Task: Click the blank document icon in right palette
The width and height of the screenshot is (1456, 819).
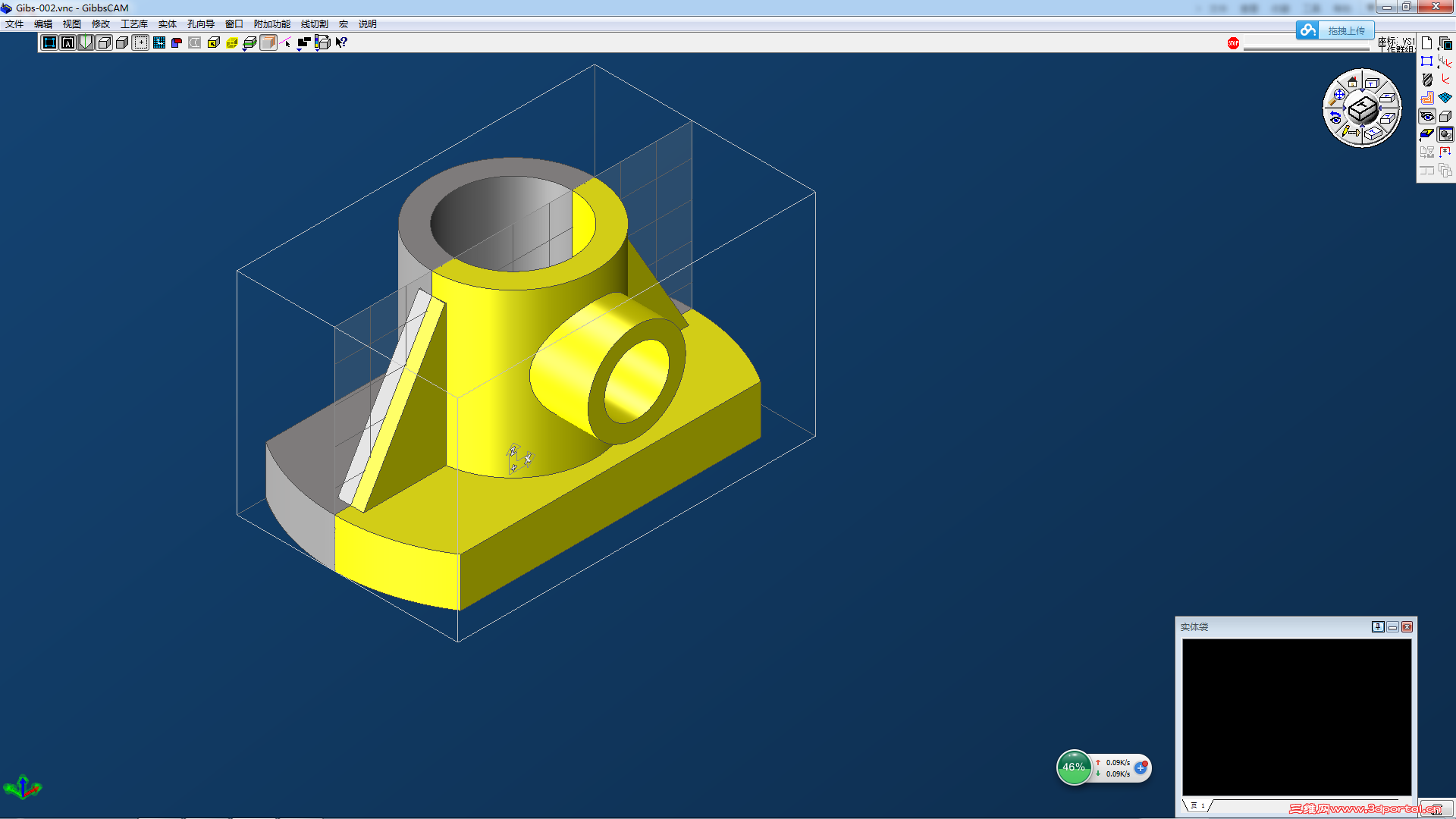Action: coord(1426,43)
